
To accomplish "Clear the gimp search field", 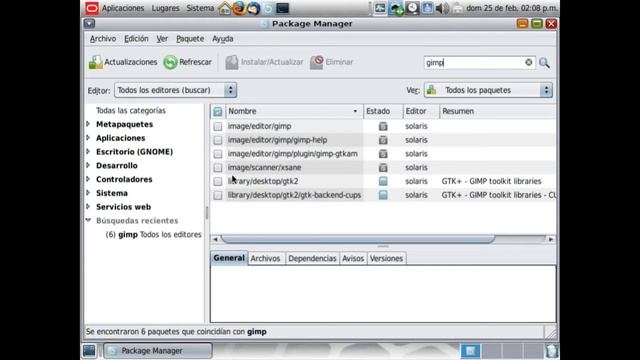I will (529, 62).
